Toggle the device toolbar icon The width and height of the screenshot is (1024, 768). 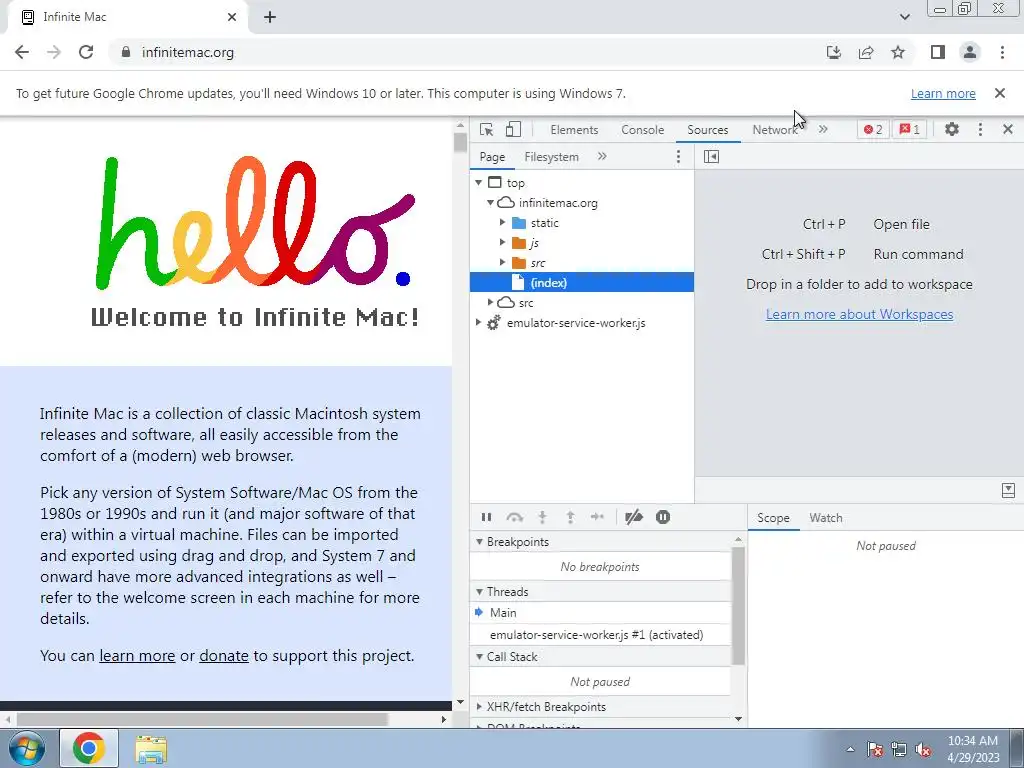pos(513,129)
